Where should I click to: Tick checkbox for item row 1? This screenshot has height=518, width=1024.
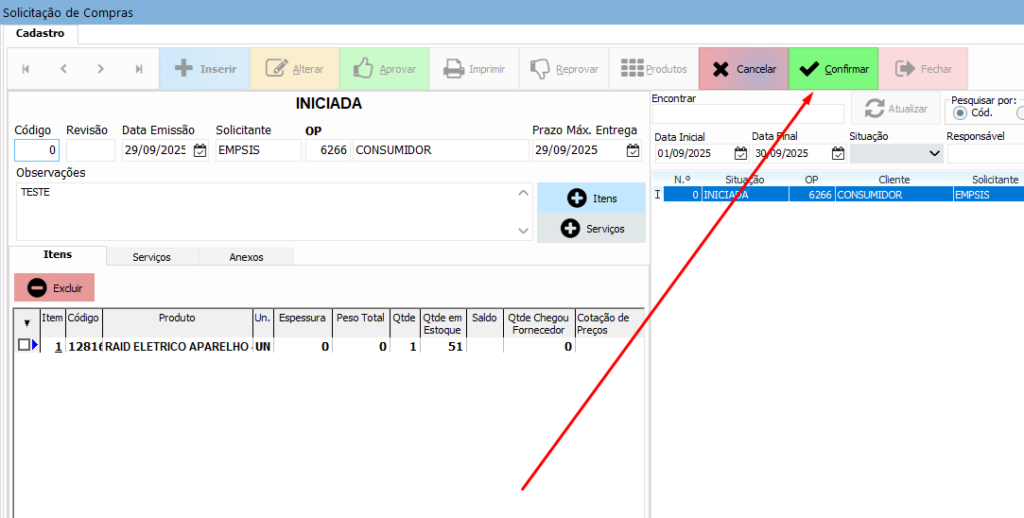click(24, 345)
